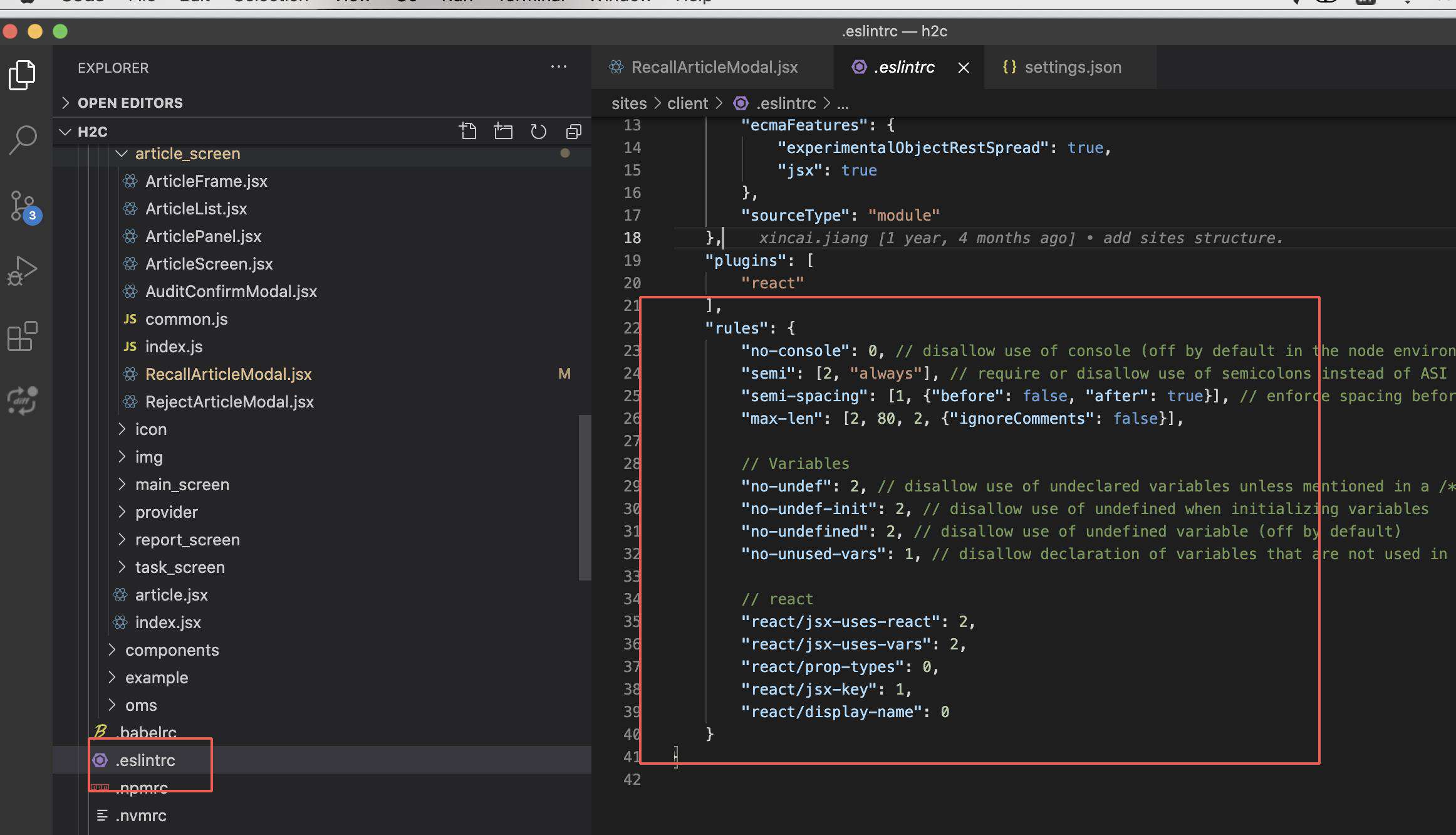Image resolution: width=1456 pixels, height=835 pixels.
Task: Click the git blame annotation by xincai.jiang
Action: [1021, 238]
